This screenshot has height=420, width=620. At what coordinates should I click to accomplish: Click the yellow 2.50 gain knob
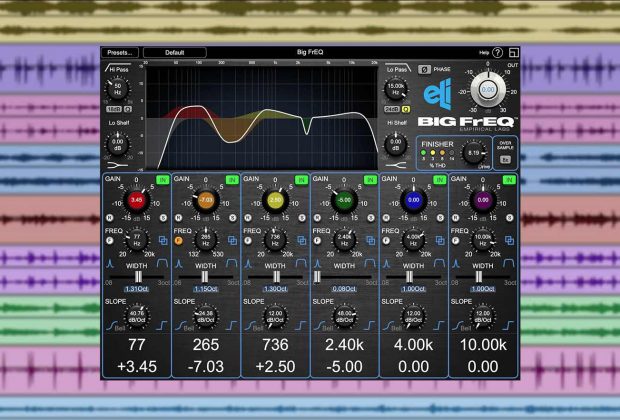275,200
